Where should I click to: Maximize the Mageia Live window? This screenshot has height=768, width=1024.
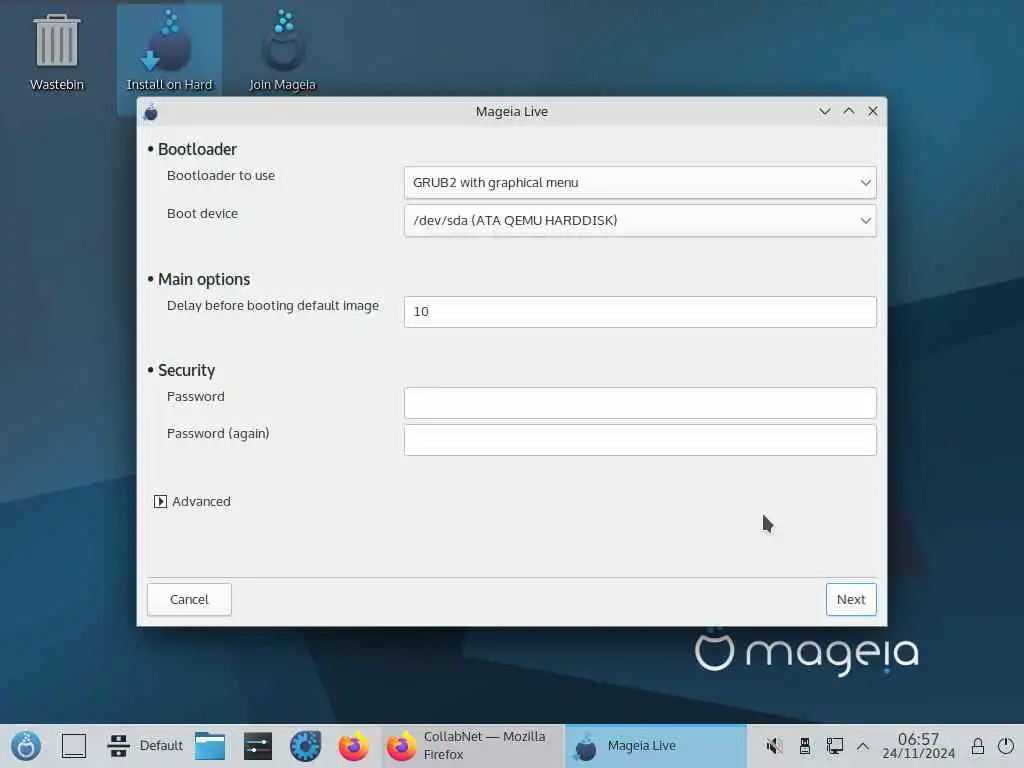coord(849,112)
